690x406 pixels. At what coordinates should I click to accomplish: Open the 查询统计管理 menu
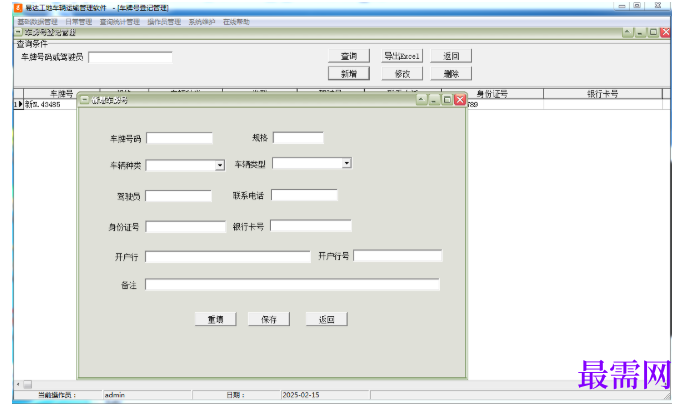coord(119,22)
